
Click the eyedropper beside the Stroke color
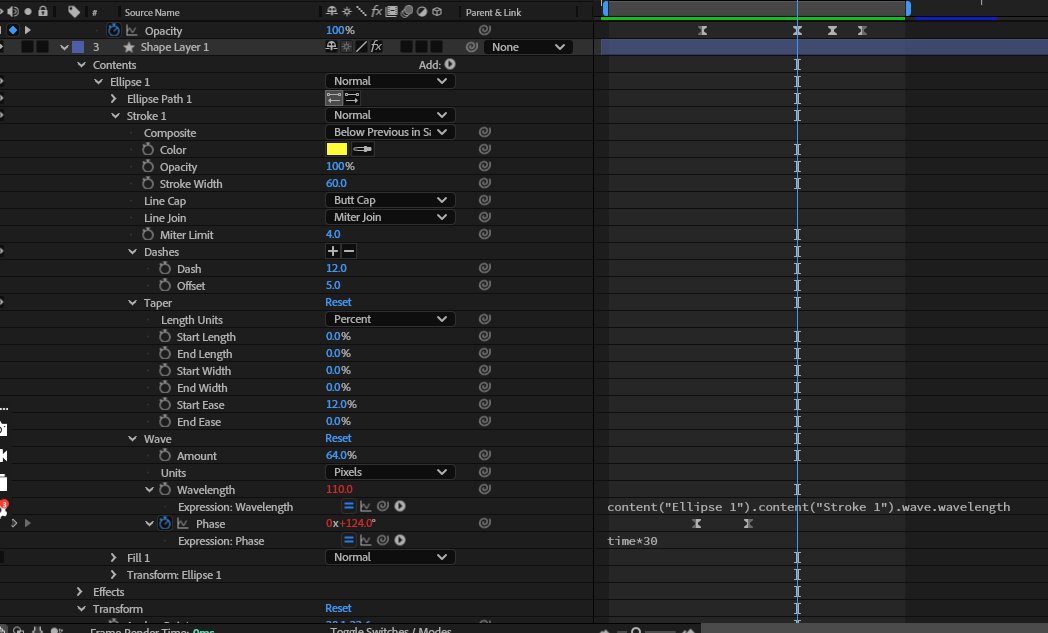click(362, 149)
